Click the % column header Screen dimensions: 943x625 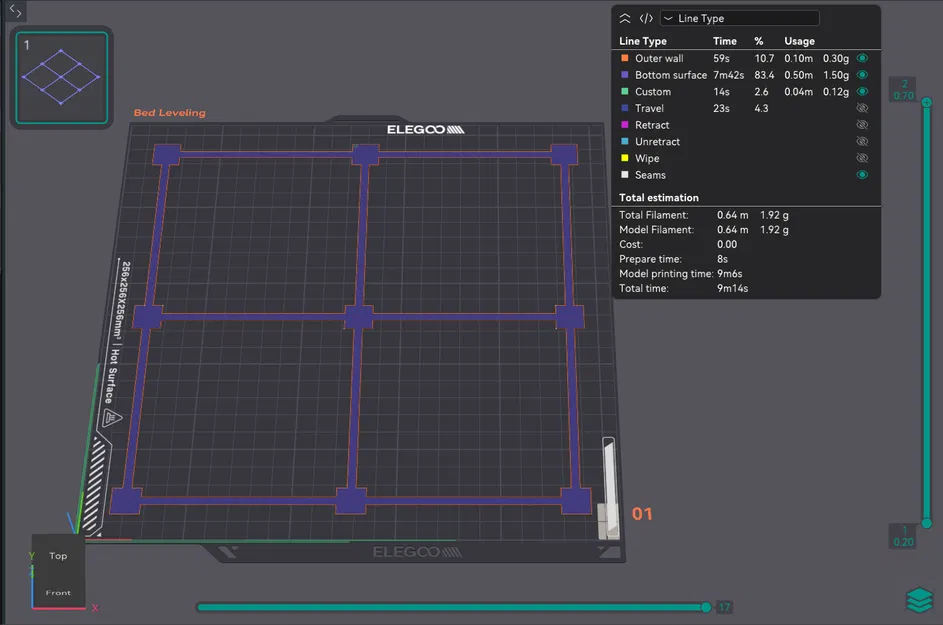pos(759,41)
